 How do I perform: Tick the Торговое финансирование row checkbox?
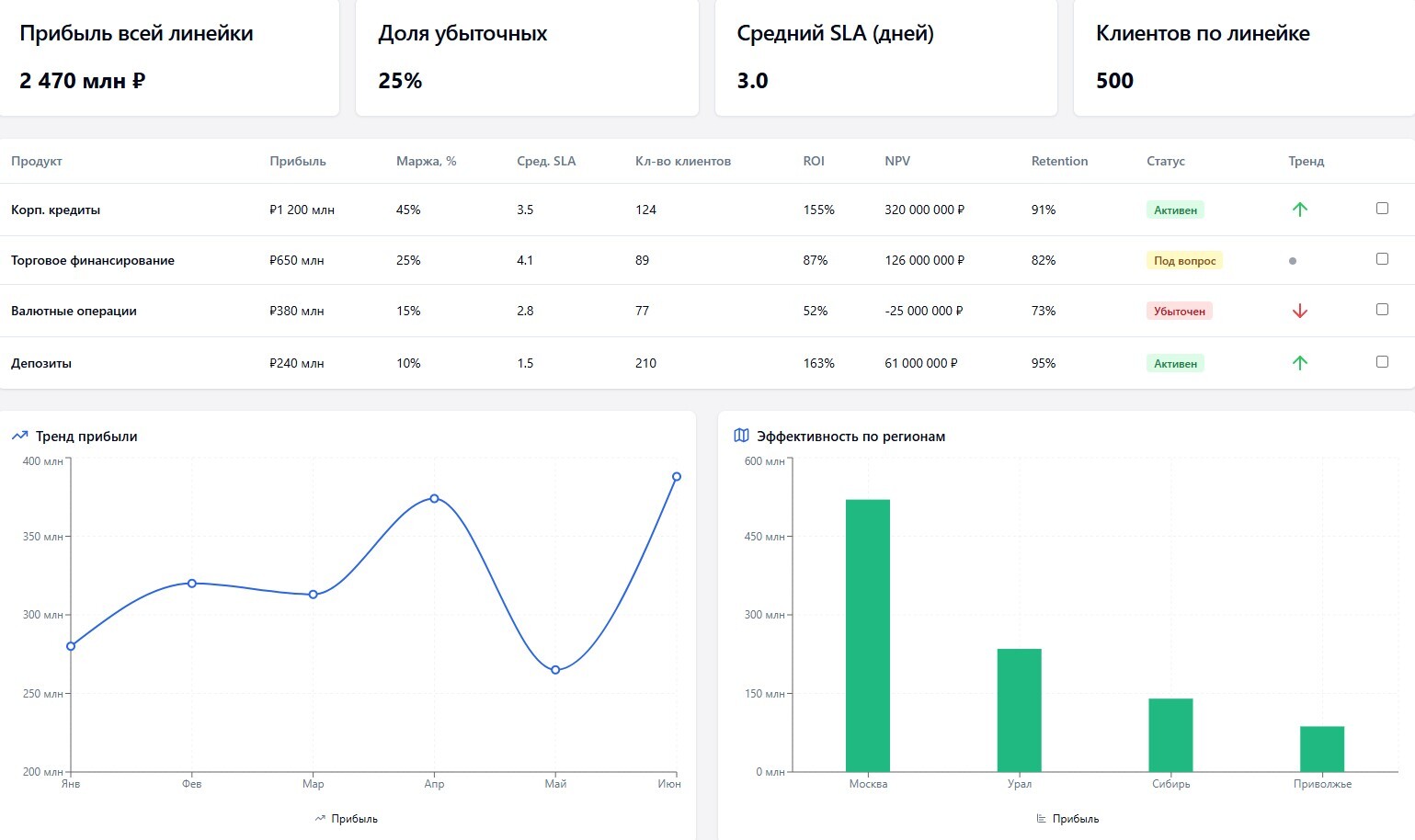click(x=1382, y=259)
